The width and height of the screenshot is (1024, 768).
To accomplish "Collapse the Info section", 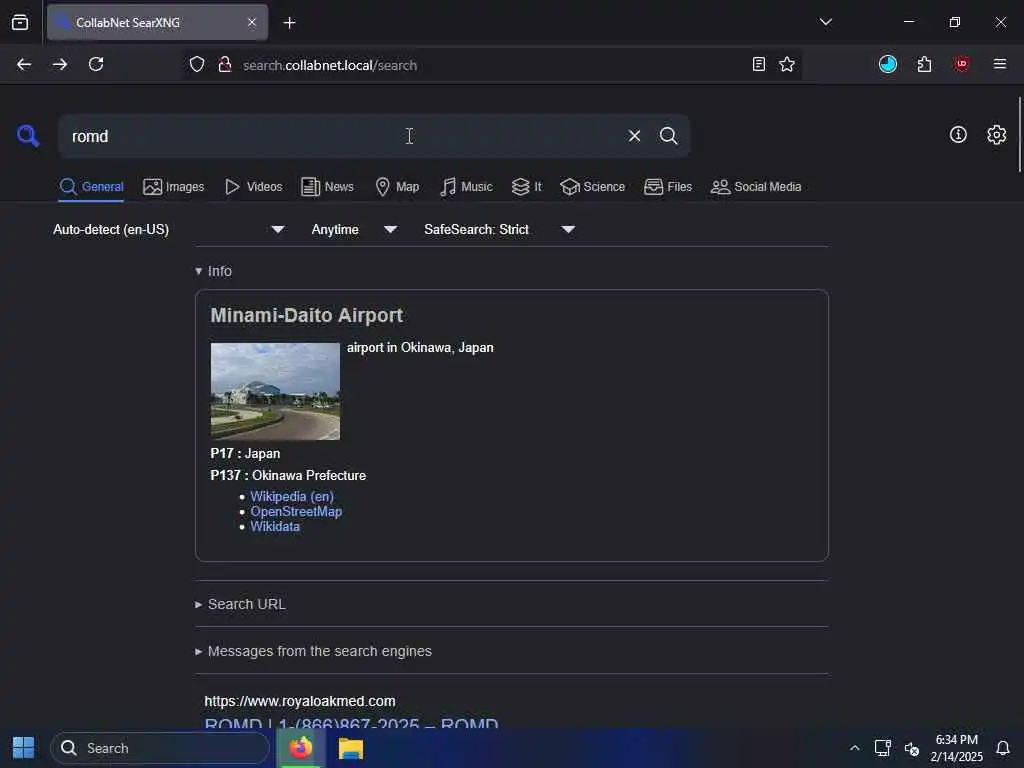I will pyautogui.click(x=214, y=271).
